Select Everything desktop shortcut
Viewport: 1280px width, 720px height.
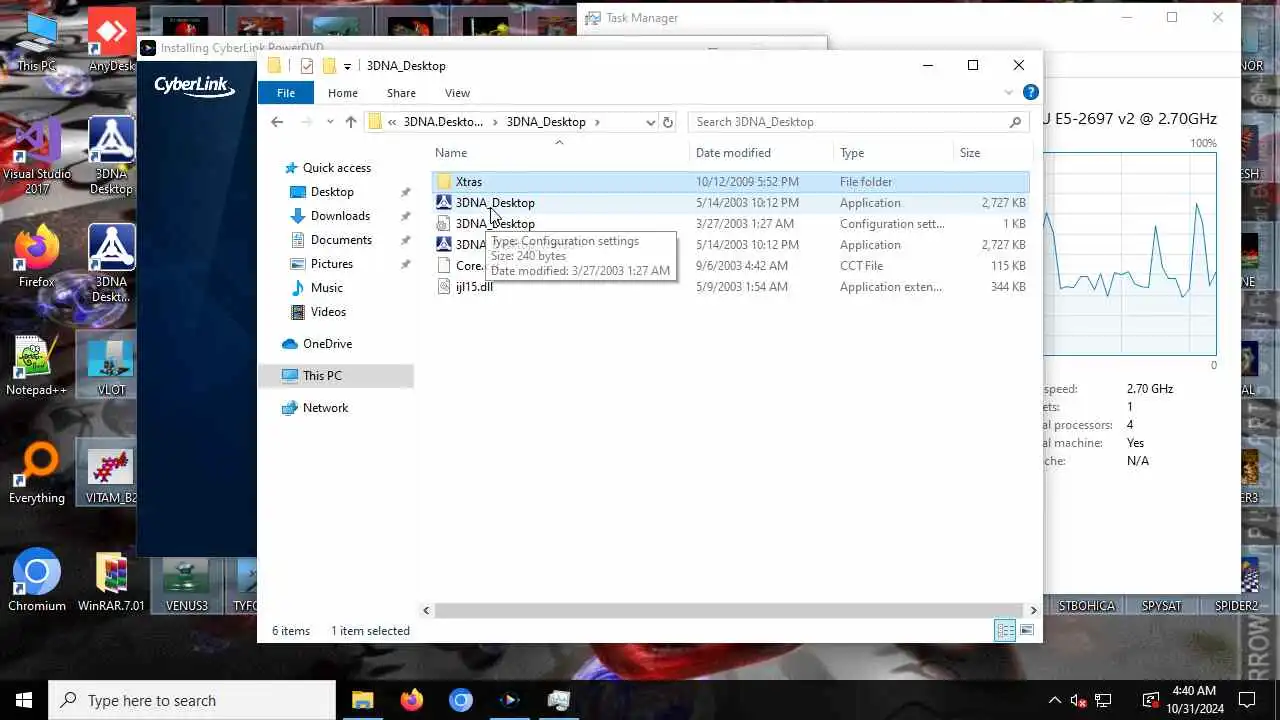37,472
